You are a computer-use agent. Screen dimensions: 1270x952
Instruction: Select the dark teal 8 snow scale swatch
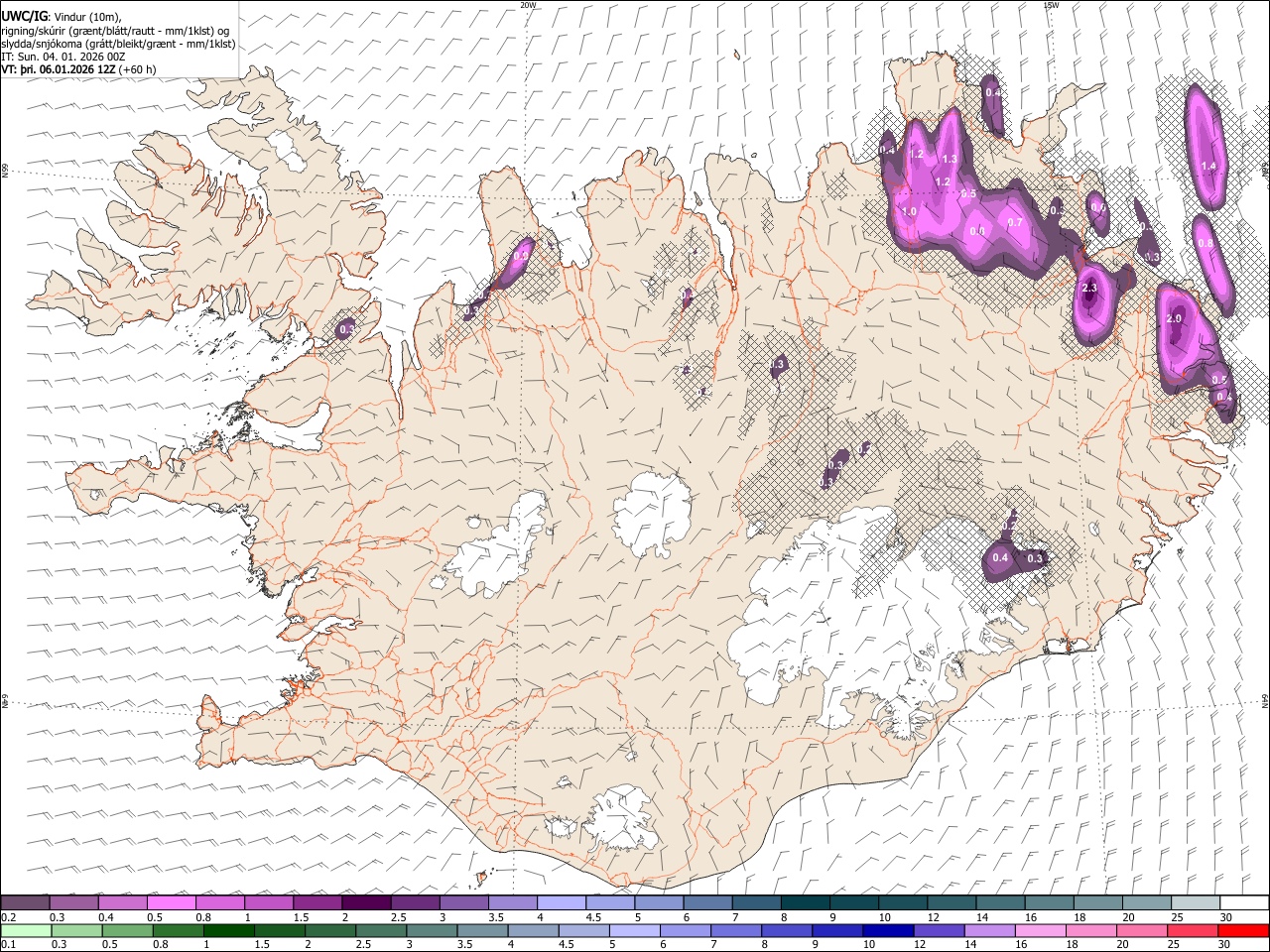tap(805, 902)
